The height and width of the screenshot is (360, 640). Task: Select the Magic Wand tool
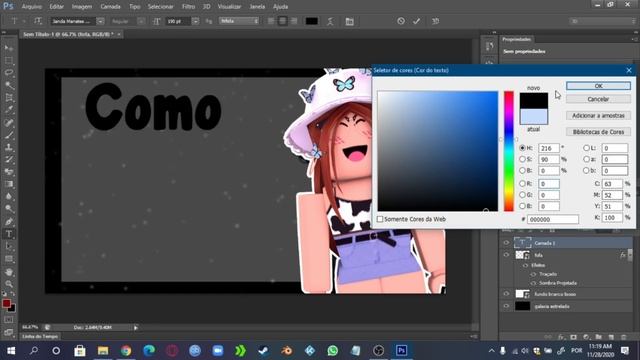(x=9, y=85)
